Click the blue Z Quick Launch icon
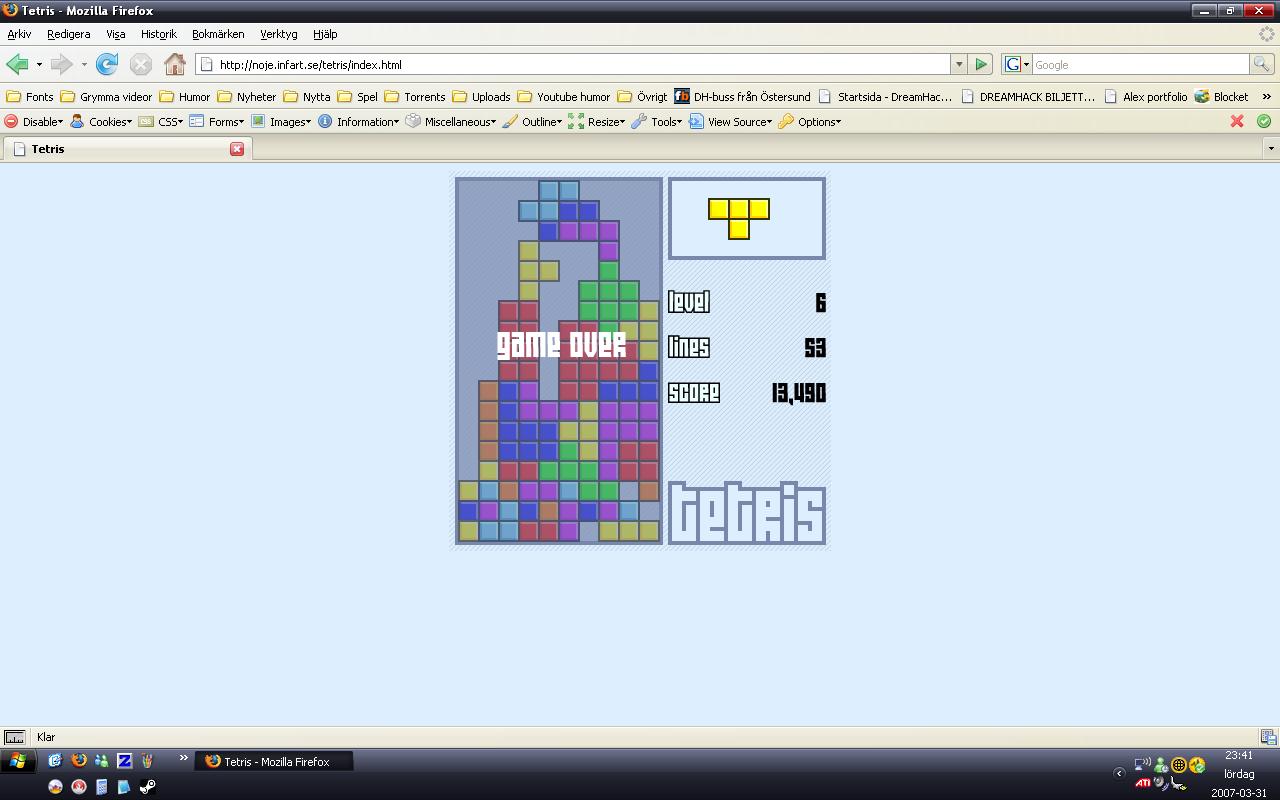1280x800 pixels. pos(124,761)
